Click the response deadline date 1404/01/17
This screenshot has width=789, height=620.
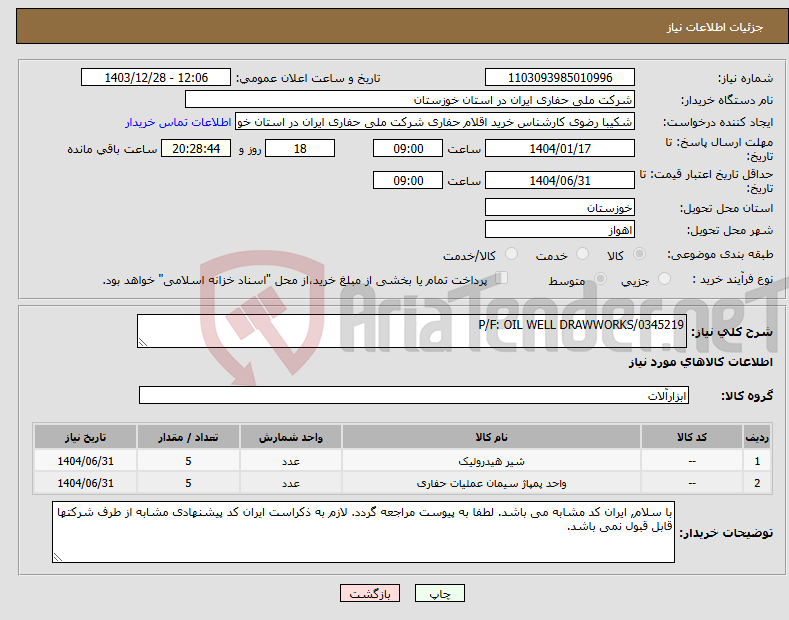[x=560, y=148]
